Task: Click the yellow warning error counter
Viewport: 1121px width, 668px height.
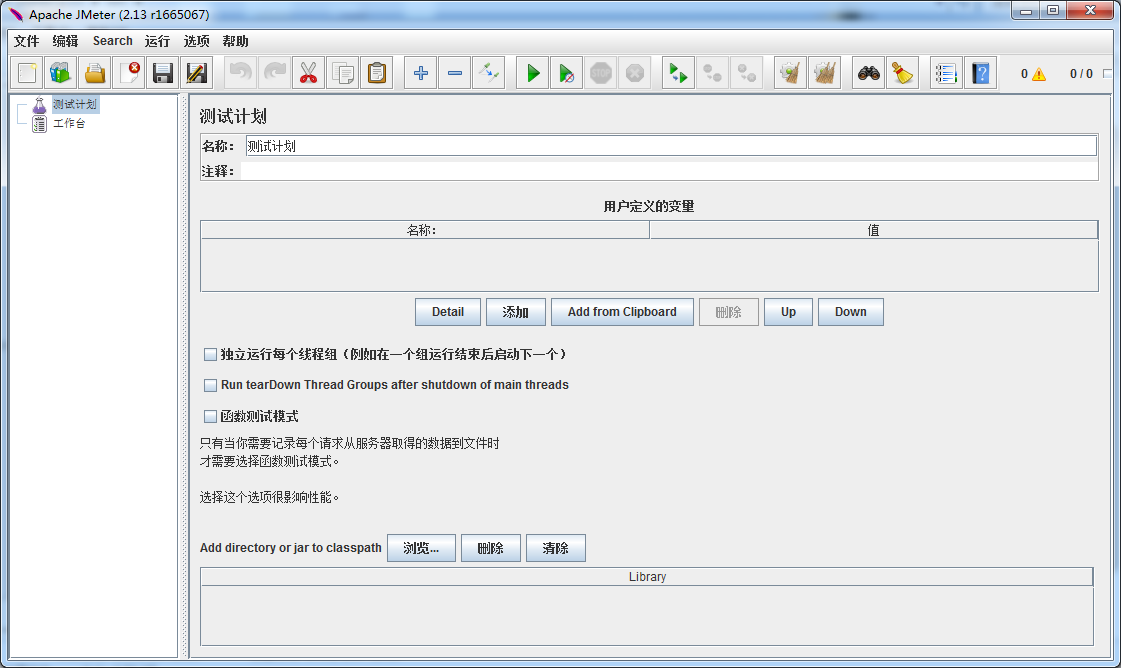Action: tap(1039, 74)
